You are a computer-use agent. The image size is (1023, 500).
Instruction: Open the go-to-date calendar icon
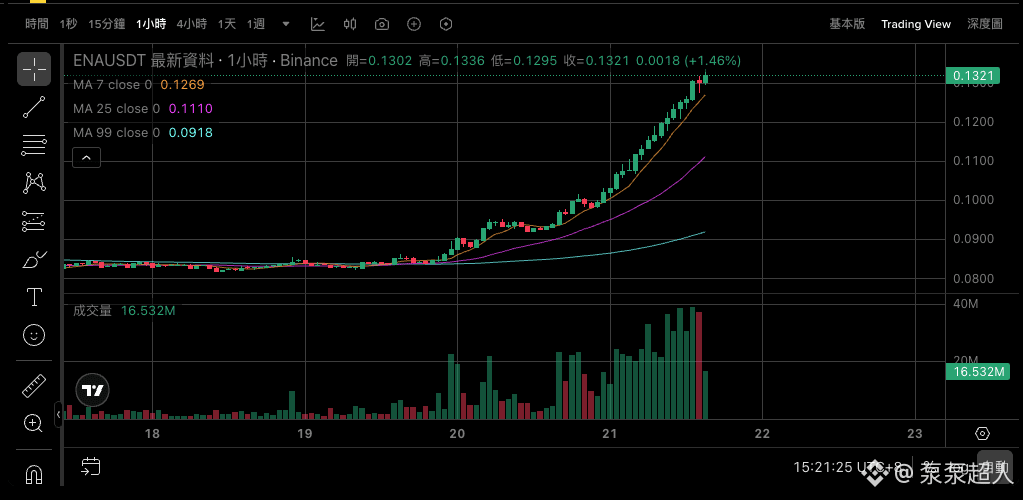point(91,465)
